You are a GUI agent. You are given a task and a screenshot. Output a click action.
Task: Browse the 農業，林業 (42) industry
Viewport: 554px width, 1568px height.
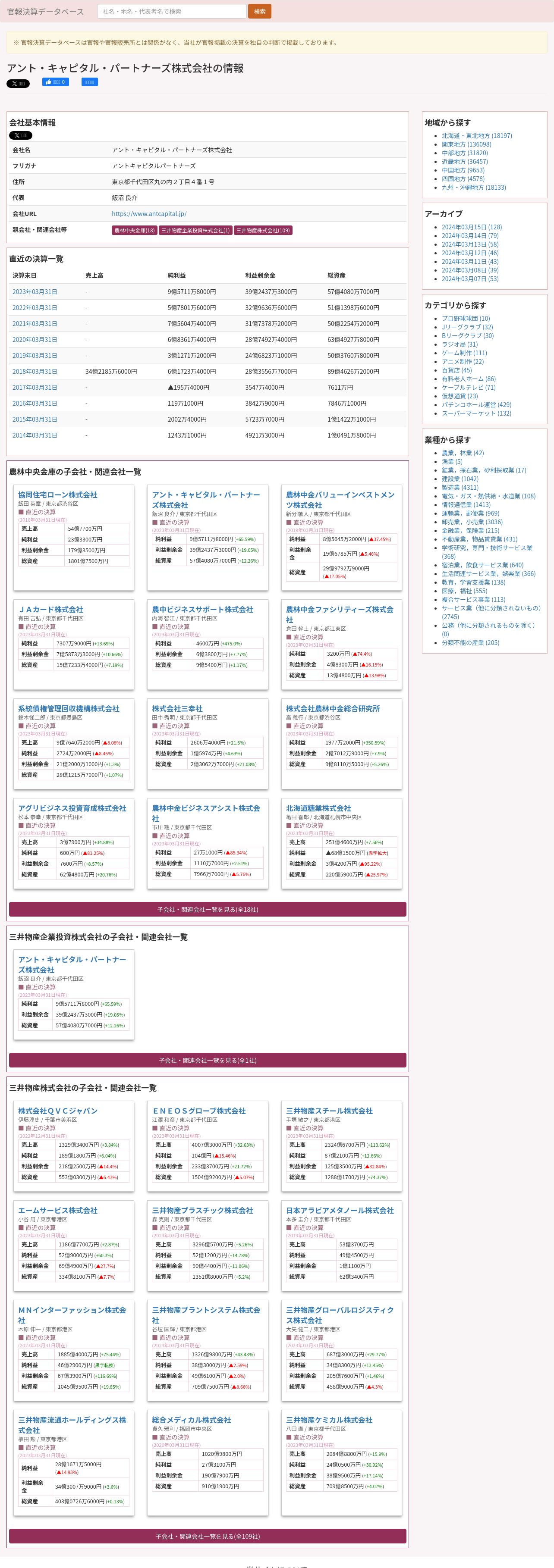463,453
